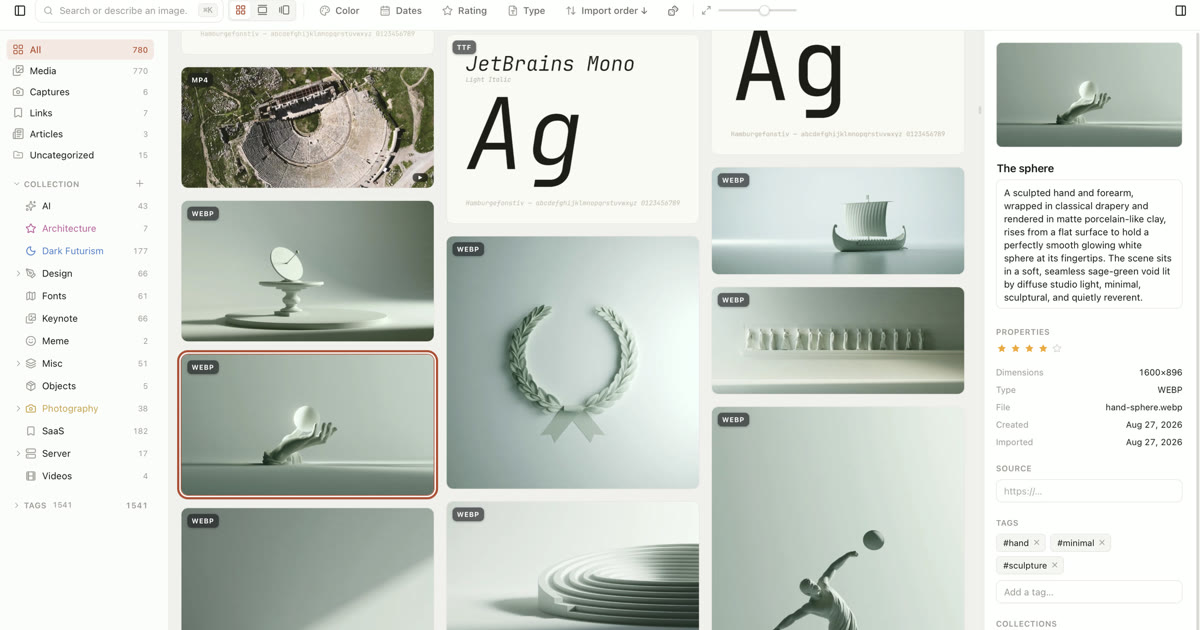The height and width of the screenshot is (630, 1200).
Task: Remove the #minimal tag
Action: pyautogui.click(x=1102, y=543)
